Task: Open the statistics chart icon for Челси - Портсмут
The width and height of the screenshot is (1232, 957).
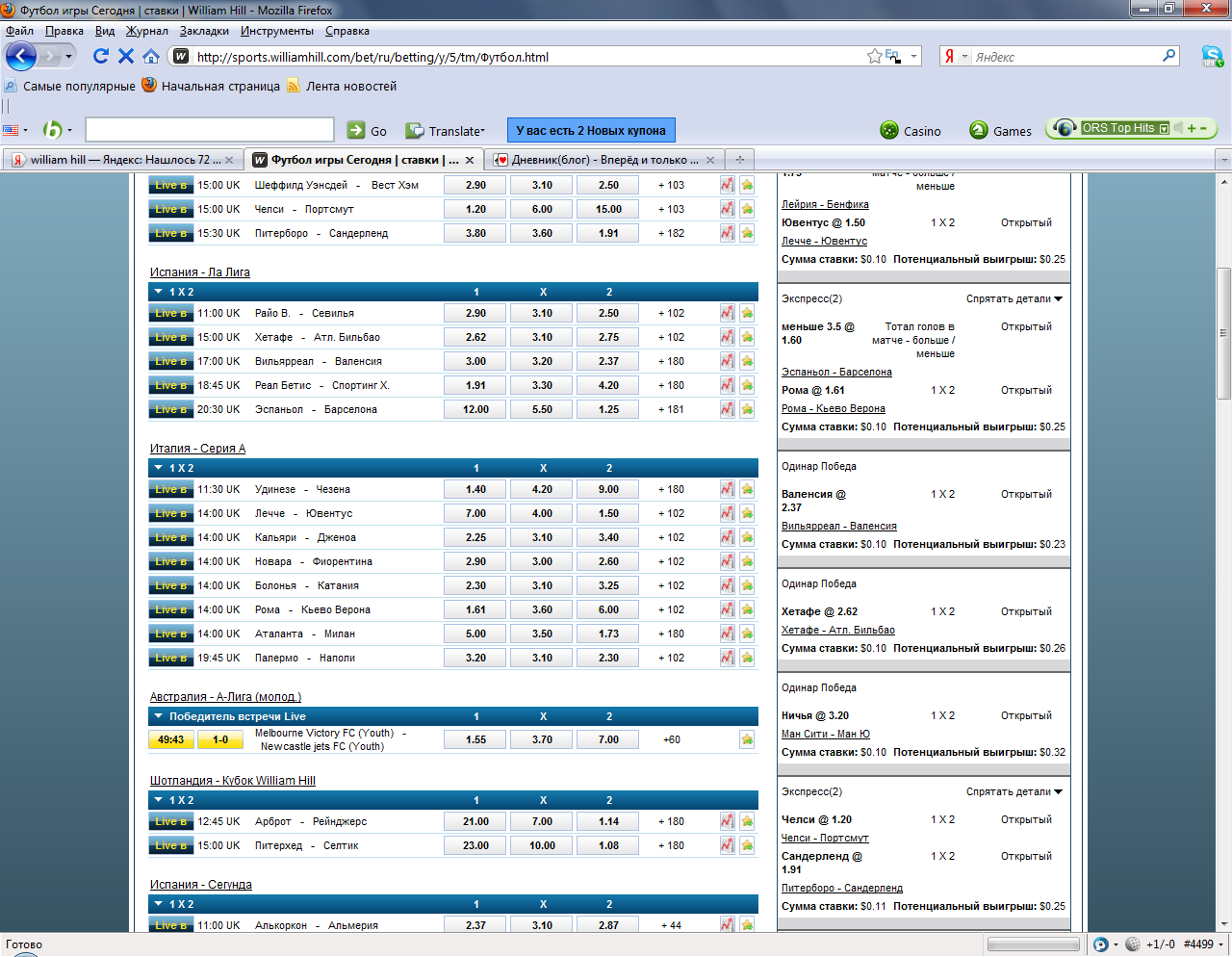Action: pyautogui.click(x=727, y=209)
